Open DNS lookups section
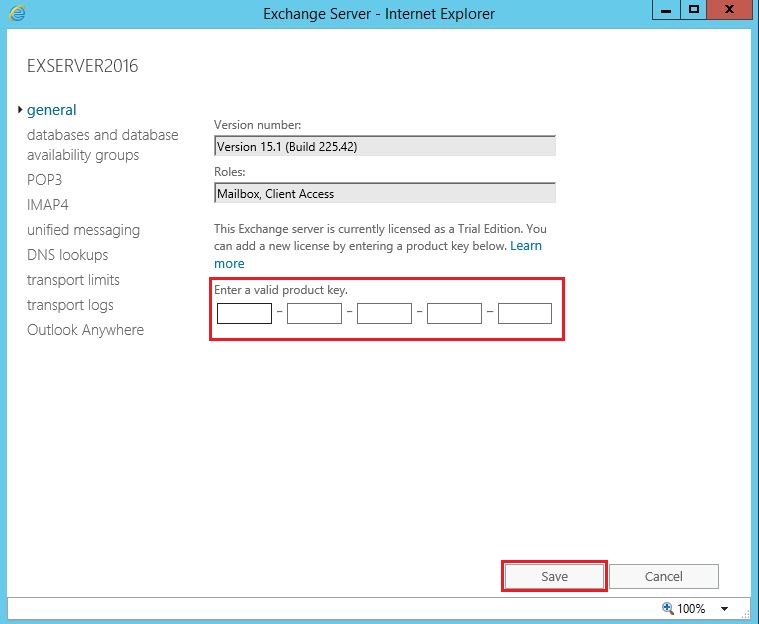Screen dimensions: 759x624 click(68, 255)
